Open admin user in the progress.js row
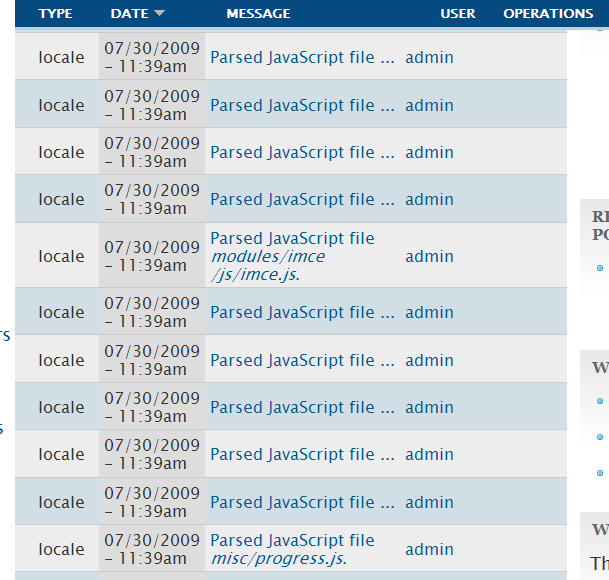609x580 pixels. click(x=429, y=549)
